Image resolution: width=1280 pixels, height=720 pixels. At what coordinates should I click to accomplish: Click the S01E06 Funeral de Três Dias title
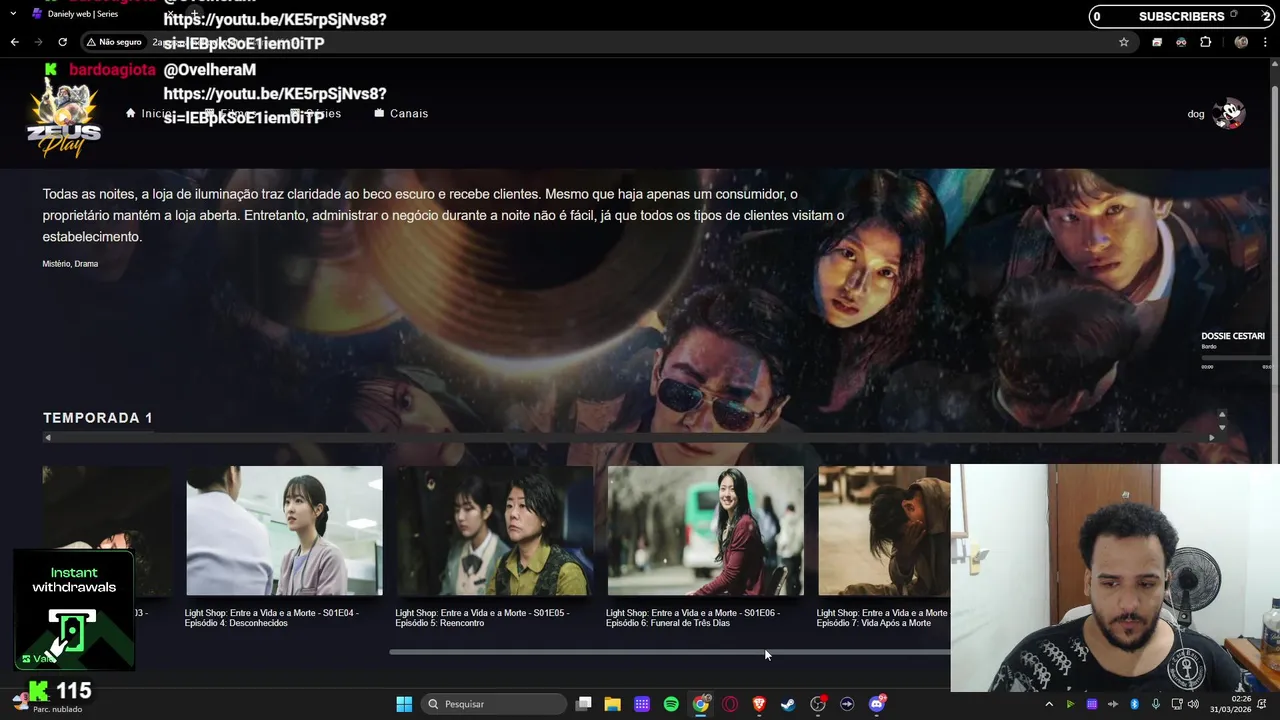pos(693,618)
